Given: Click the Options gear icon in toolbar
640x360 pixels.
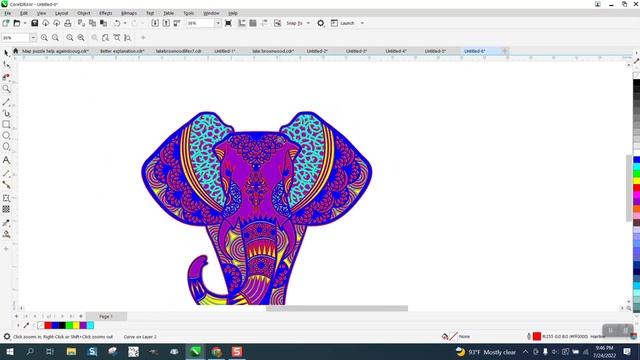Looking at the screenshot, I should 321,23.
